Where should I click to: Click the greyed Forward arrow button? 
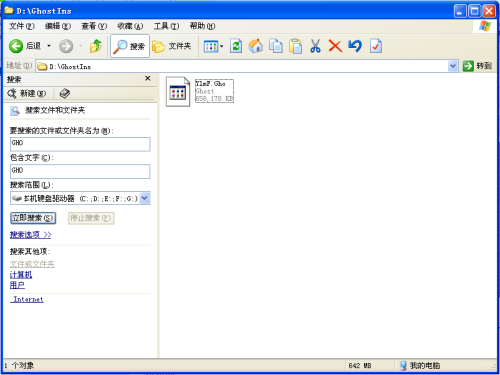(66, 46)
